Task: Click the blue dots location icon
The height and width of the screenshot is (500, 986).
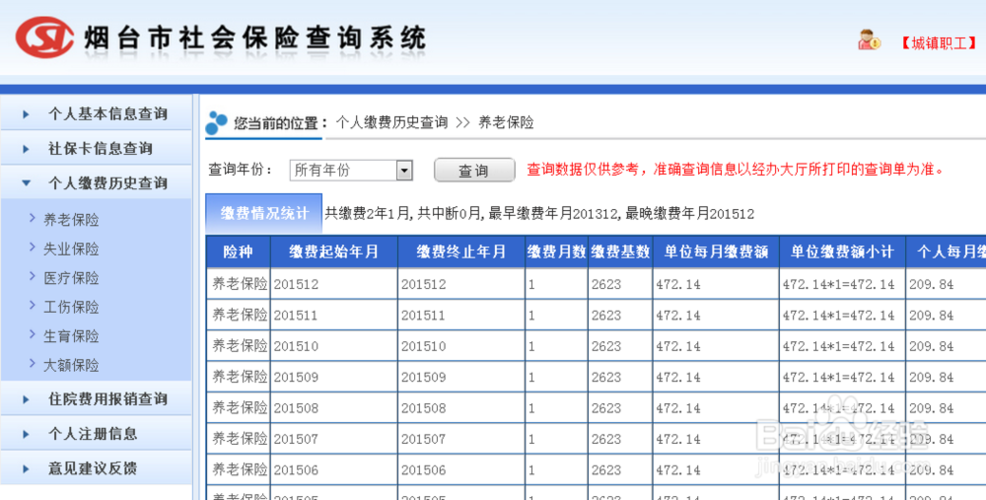Action: point(216,122)
